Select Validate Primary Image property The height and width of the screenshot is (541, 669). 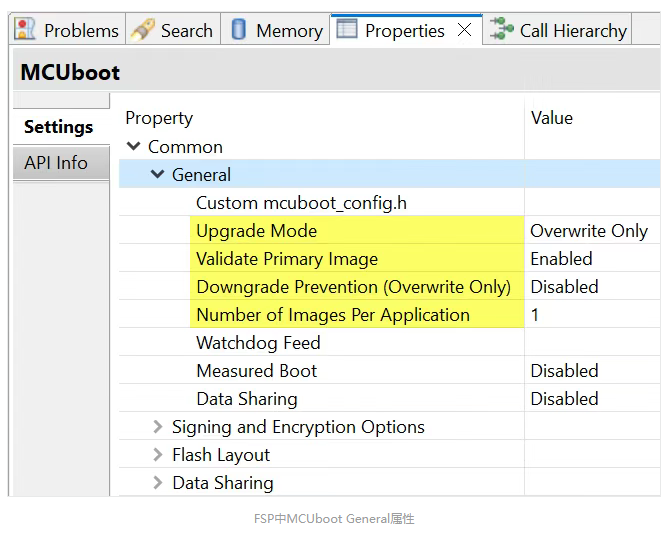pyautogui.click(x=287, y=259)
